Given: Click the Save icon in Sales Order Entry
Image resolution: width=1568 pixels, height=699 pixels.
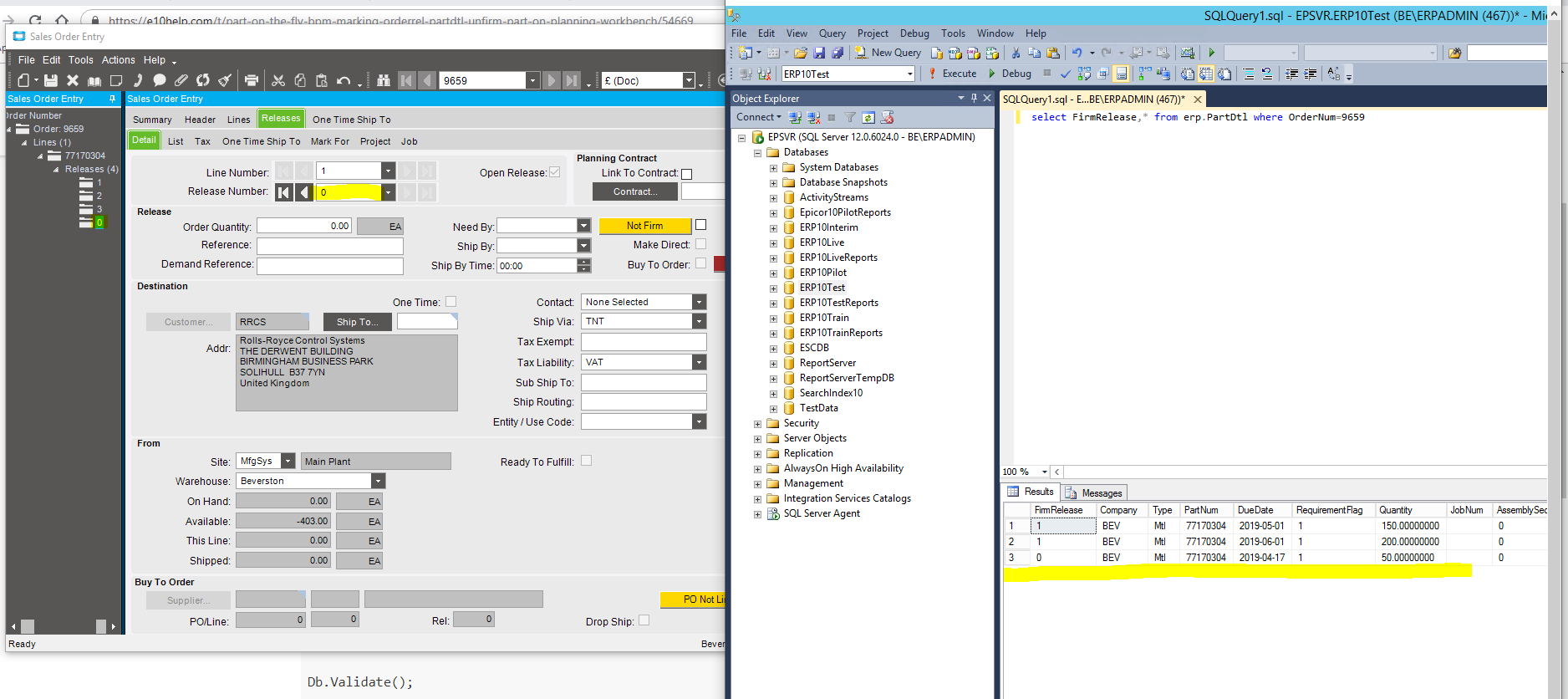Looking at the screenshot, I should [x=51, y=80].
